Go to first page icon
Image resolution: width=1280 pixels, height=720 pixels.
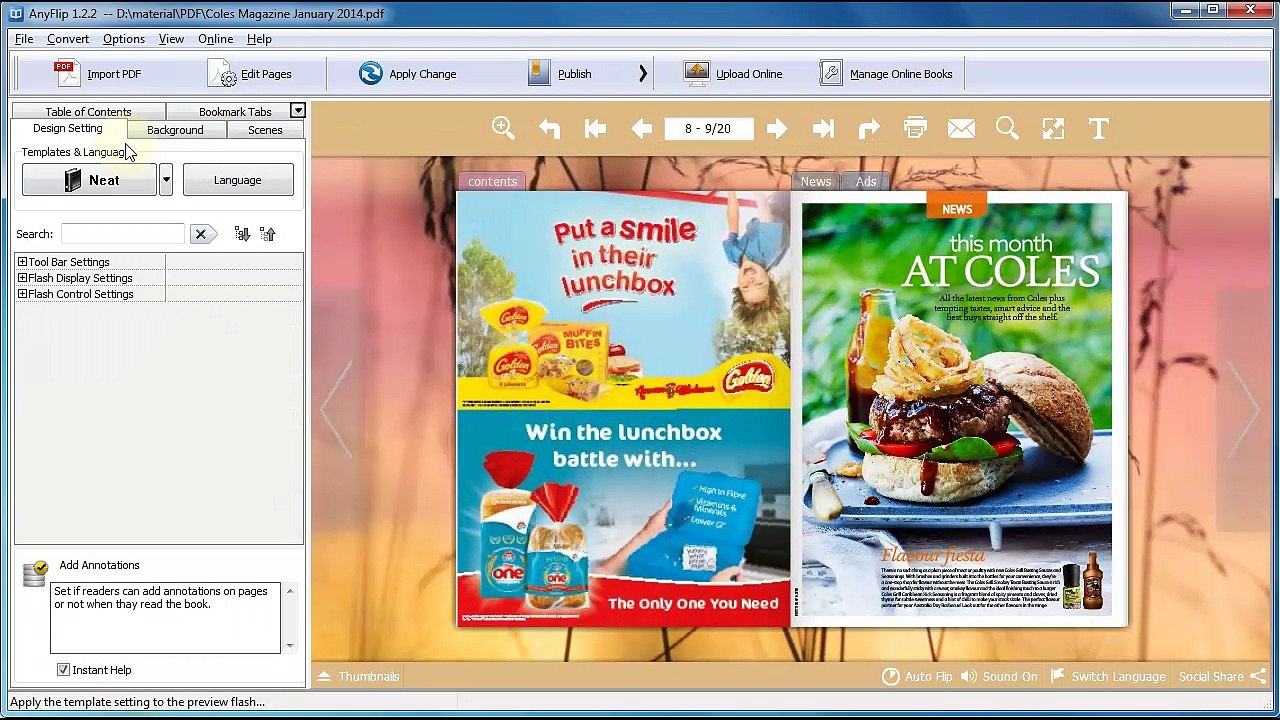click(595, 128)
